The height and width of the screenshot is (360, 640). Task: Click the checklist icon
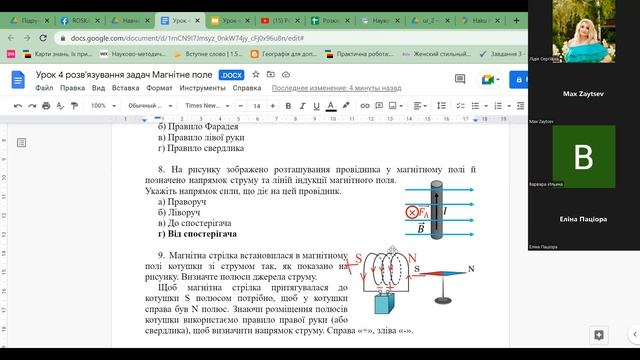[x=460, y=106]
